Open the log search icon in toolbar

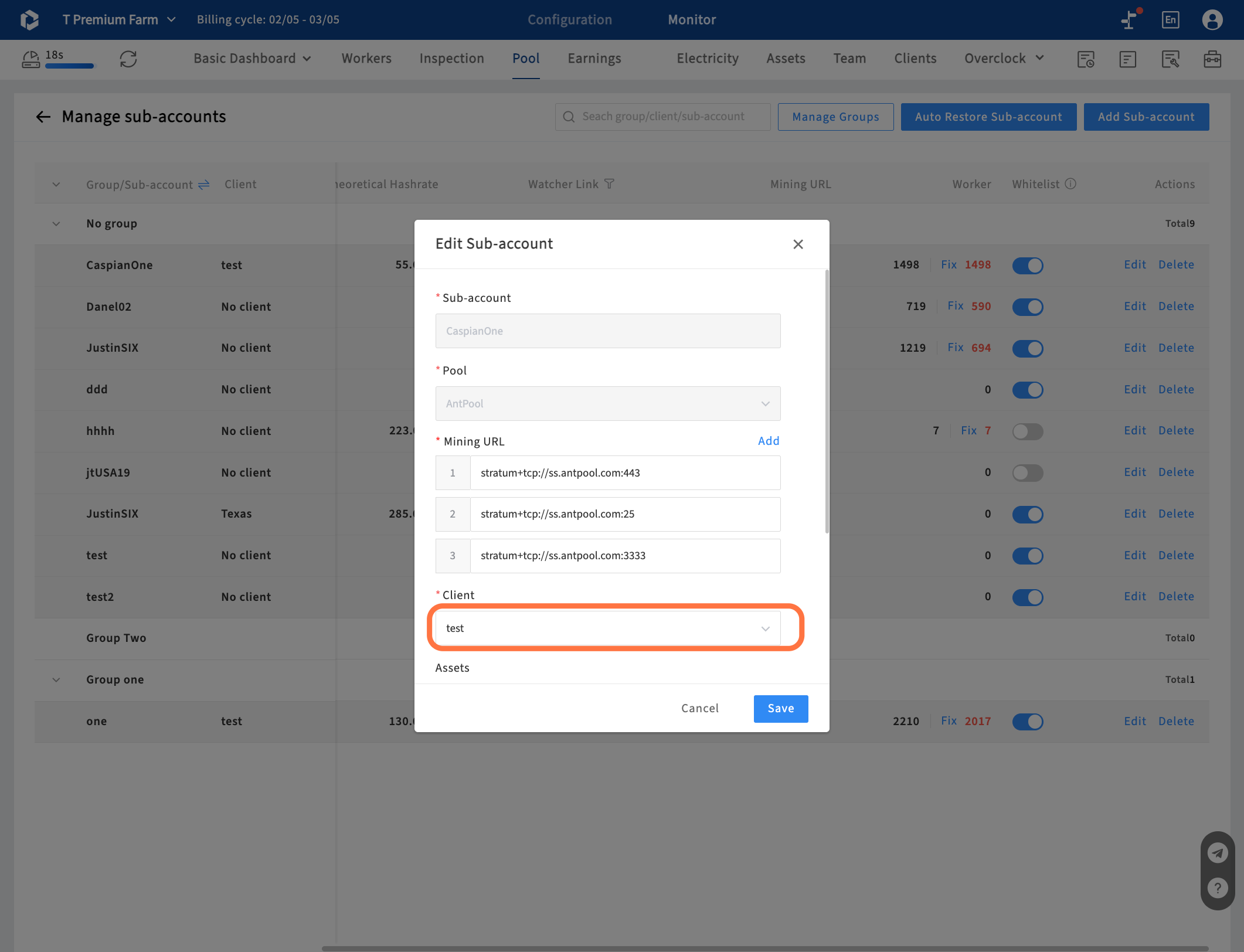pos(1170,59)
